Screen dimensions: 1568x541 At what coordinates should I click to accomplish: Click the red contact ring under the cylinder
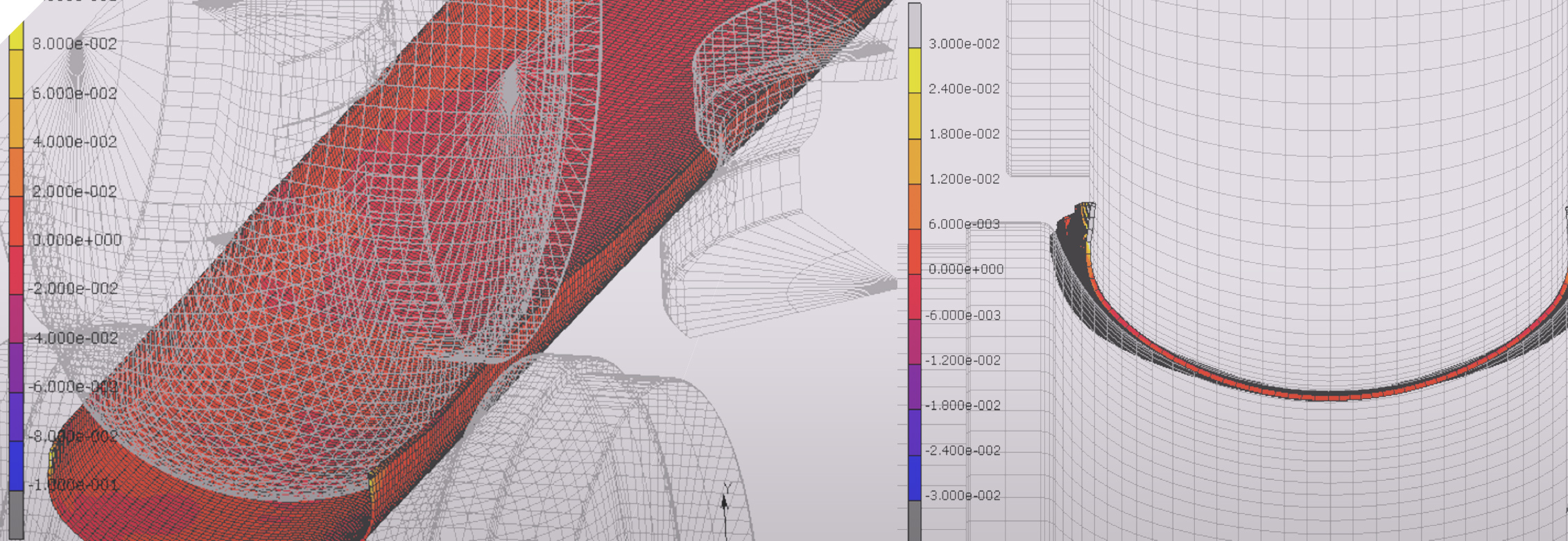click(1318, 397)
